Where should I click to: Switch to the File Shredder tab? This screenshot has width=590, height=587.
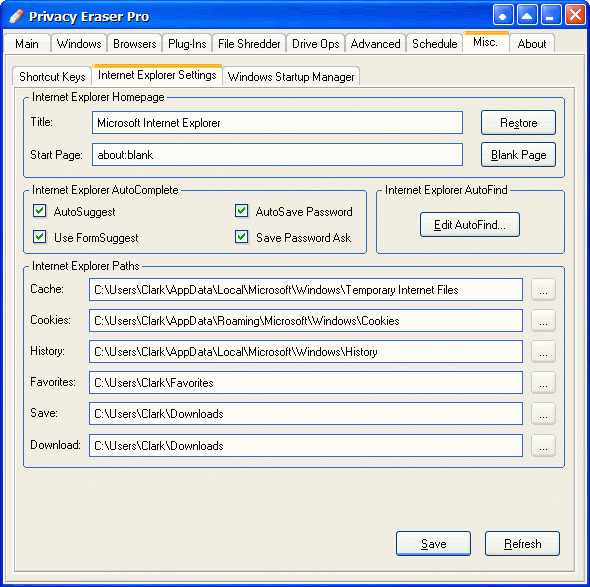[249, 44]
